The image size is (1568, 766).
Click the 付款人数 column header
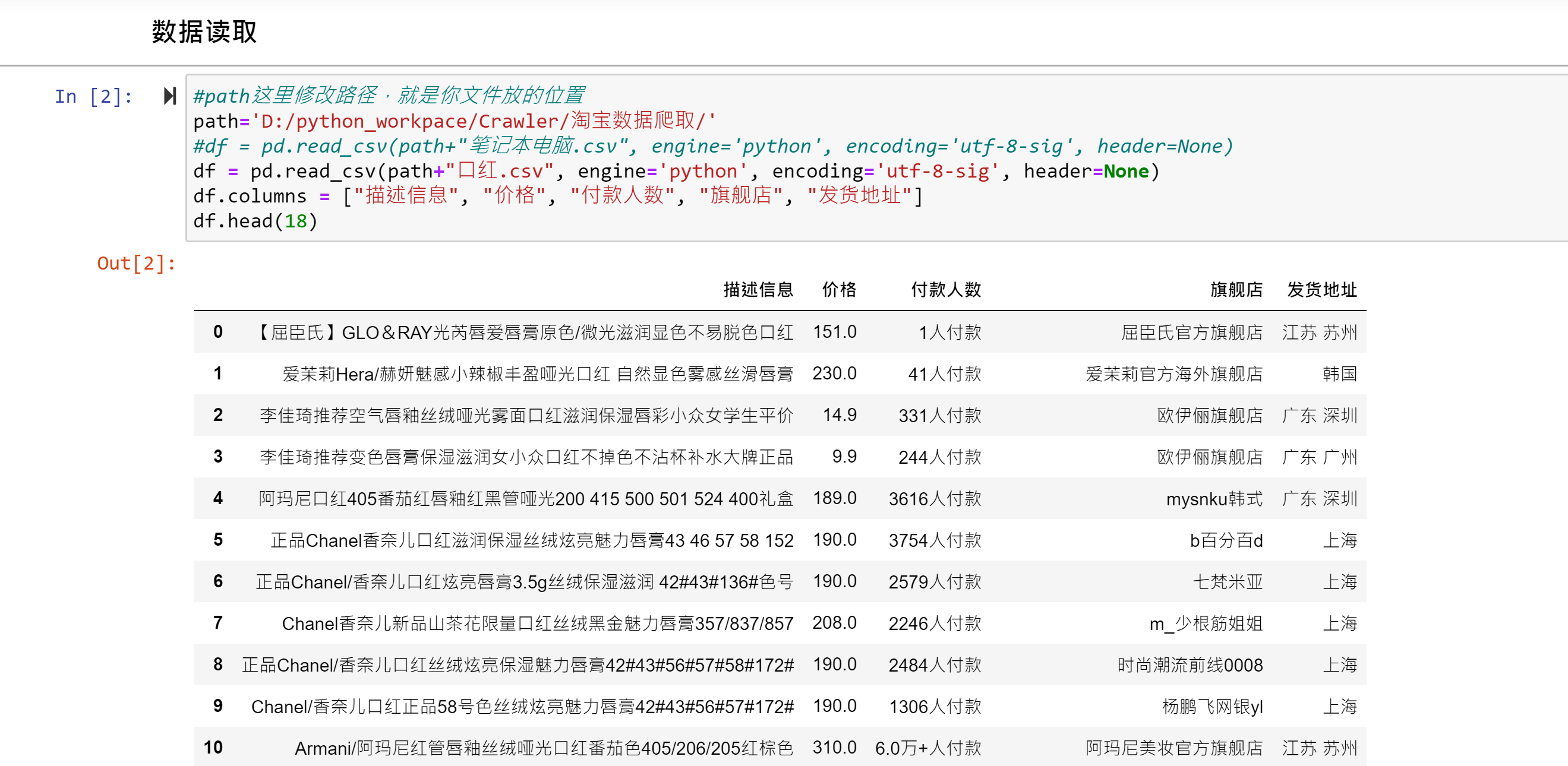point(945,290)
